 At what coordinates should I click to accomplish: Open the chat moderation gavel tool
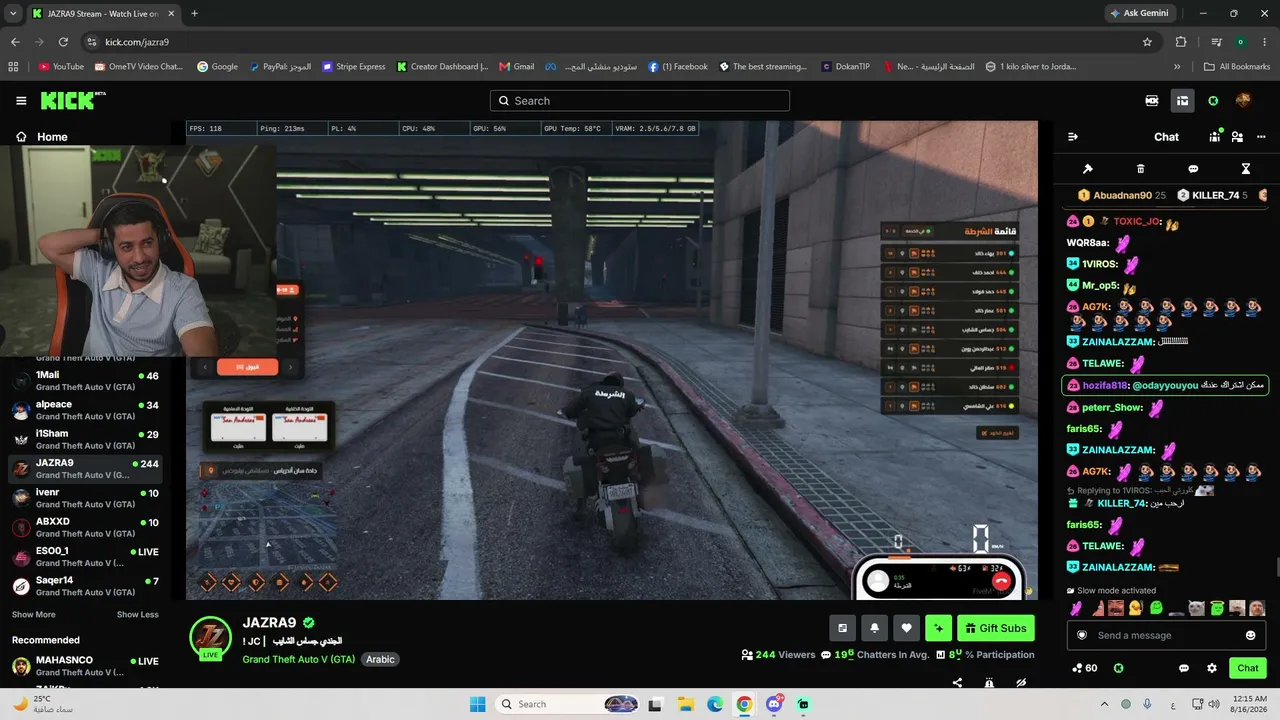click(1088, 169)
